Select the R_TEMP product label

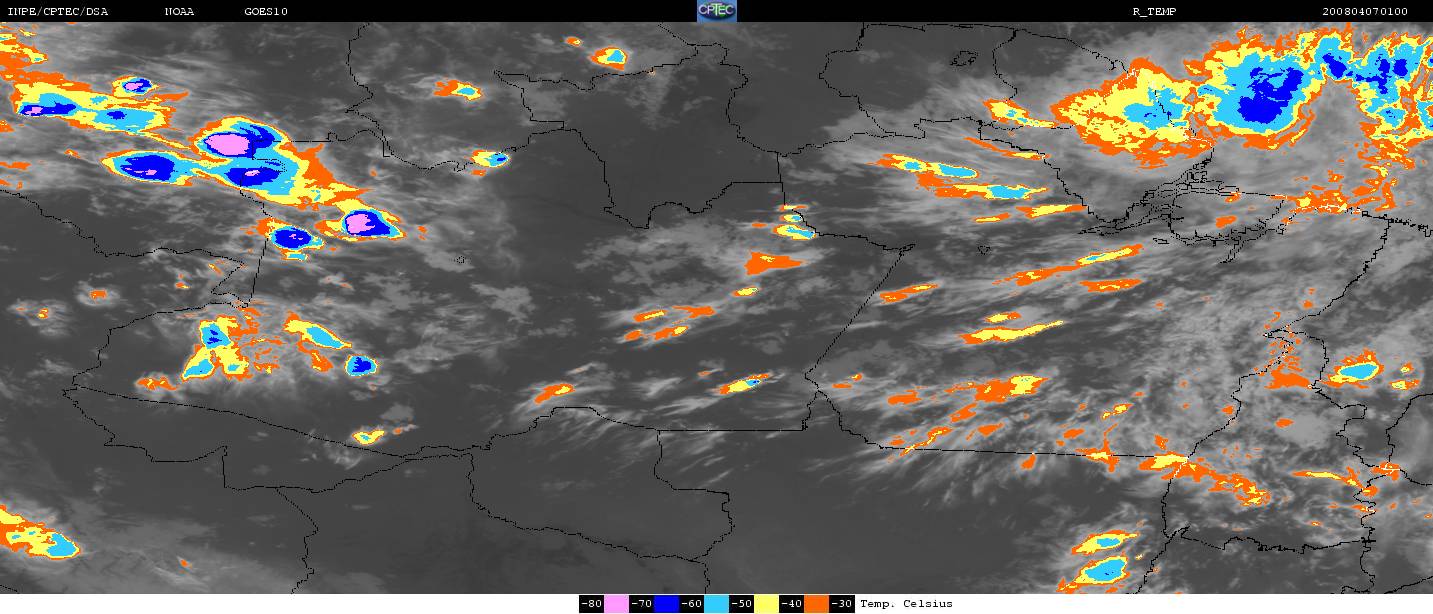pos(1153,12)
